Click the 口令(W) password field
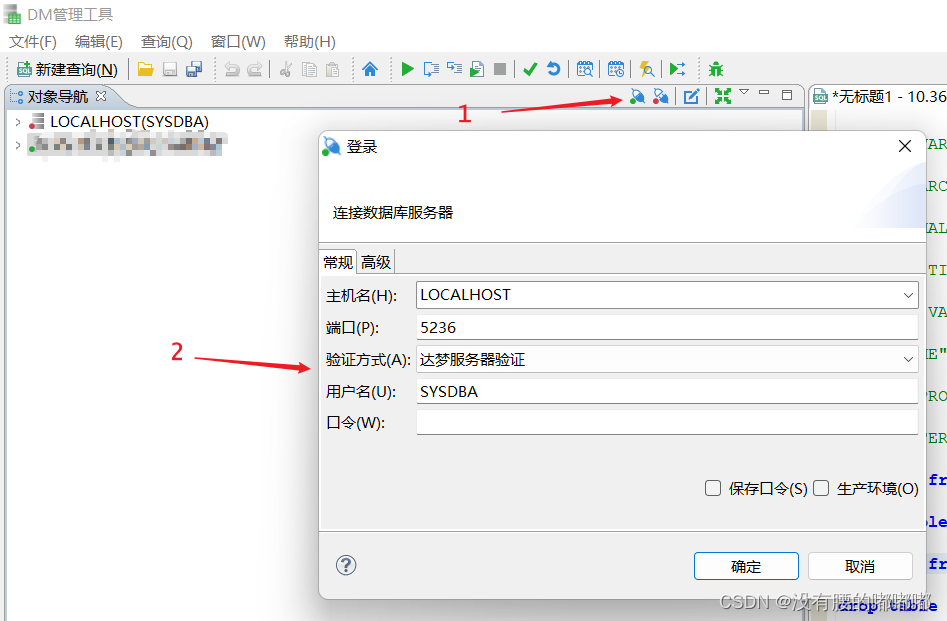 click(x=667, y=422)
